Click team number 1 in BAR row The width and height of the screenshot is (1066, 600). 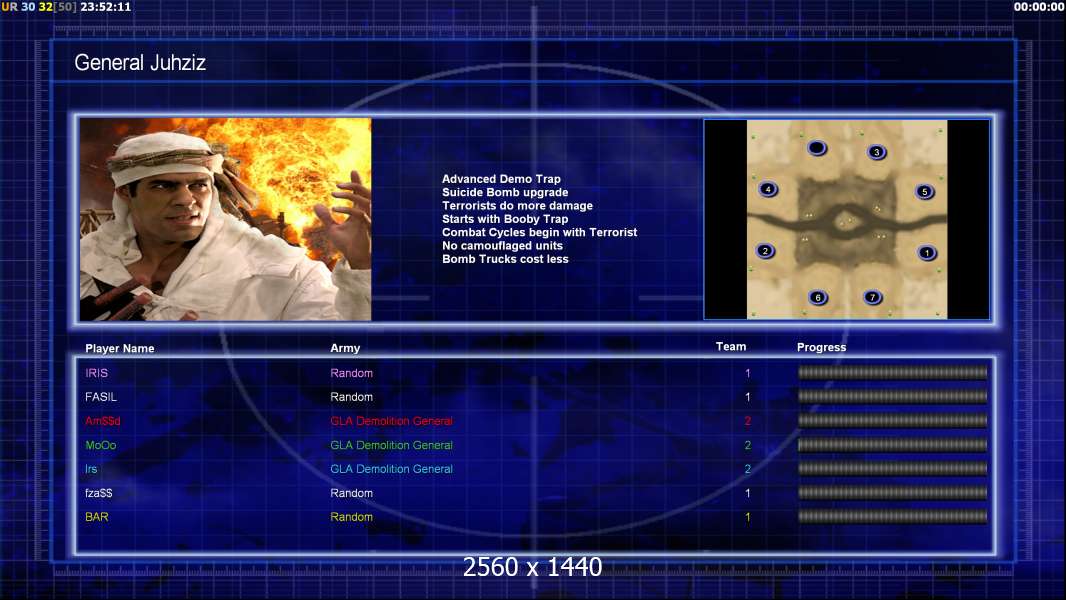[x=747, y=517]
